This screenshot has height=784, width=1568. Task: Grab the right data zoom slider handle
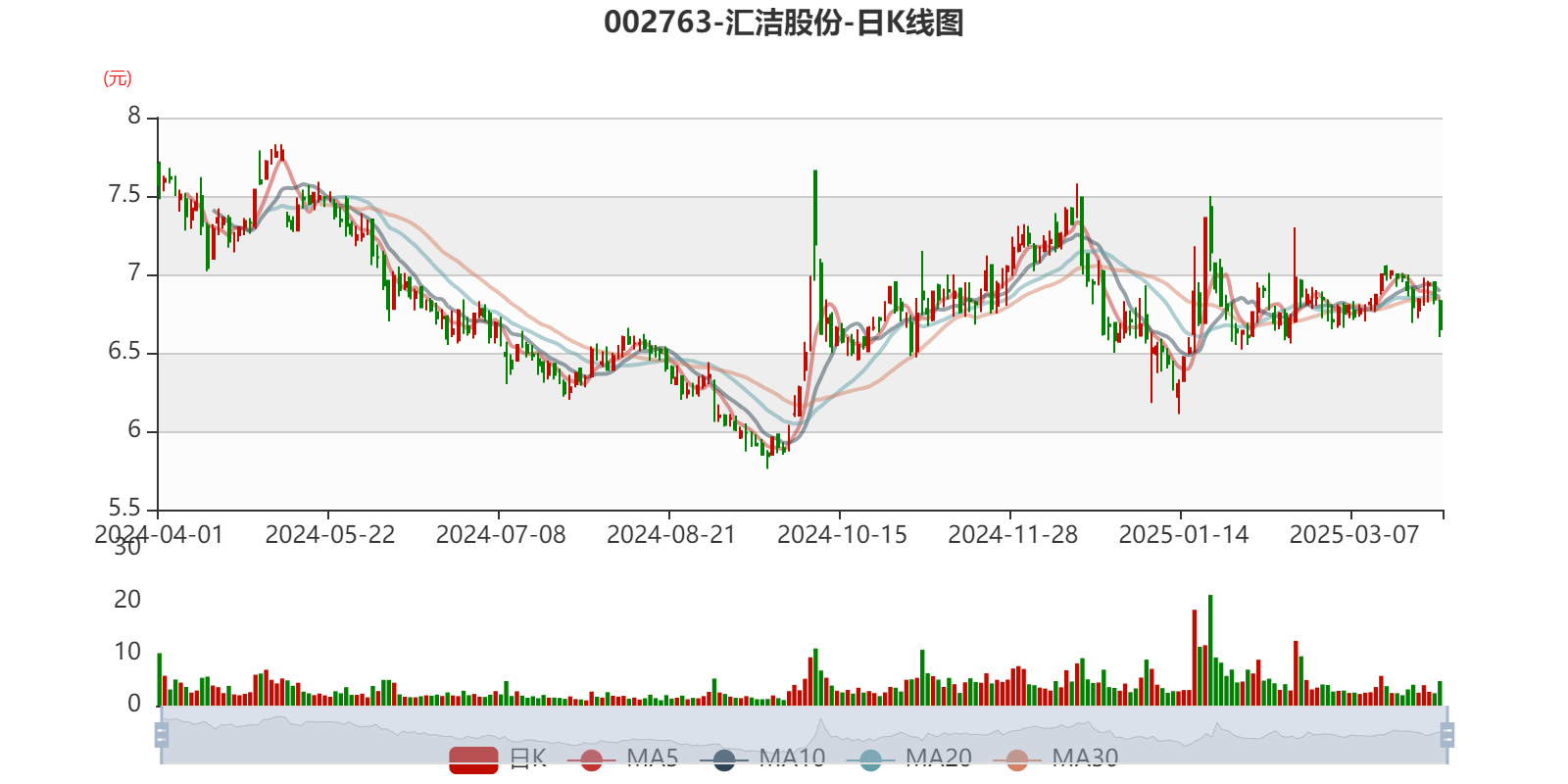coord(1446,734)
